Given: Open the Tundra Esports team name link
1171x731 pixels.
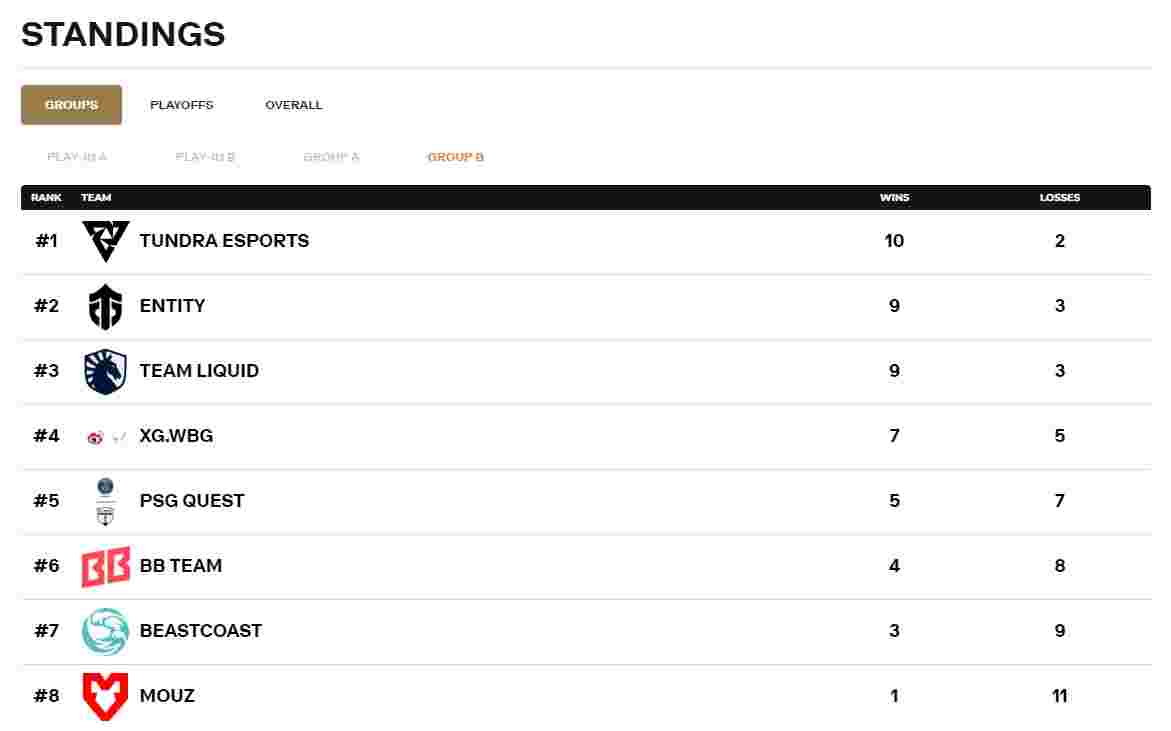Looking at the screenshot, I should pos(224,240).
